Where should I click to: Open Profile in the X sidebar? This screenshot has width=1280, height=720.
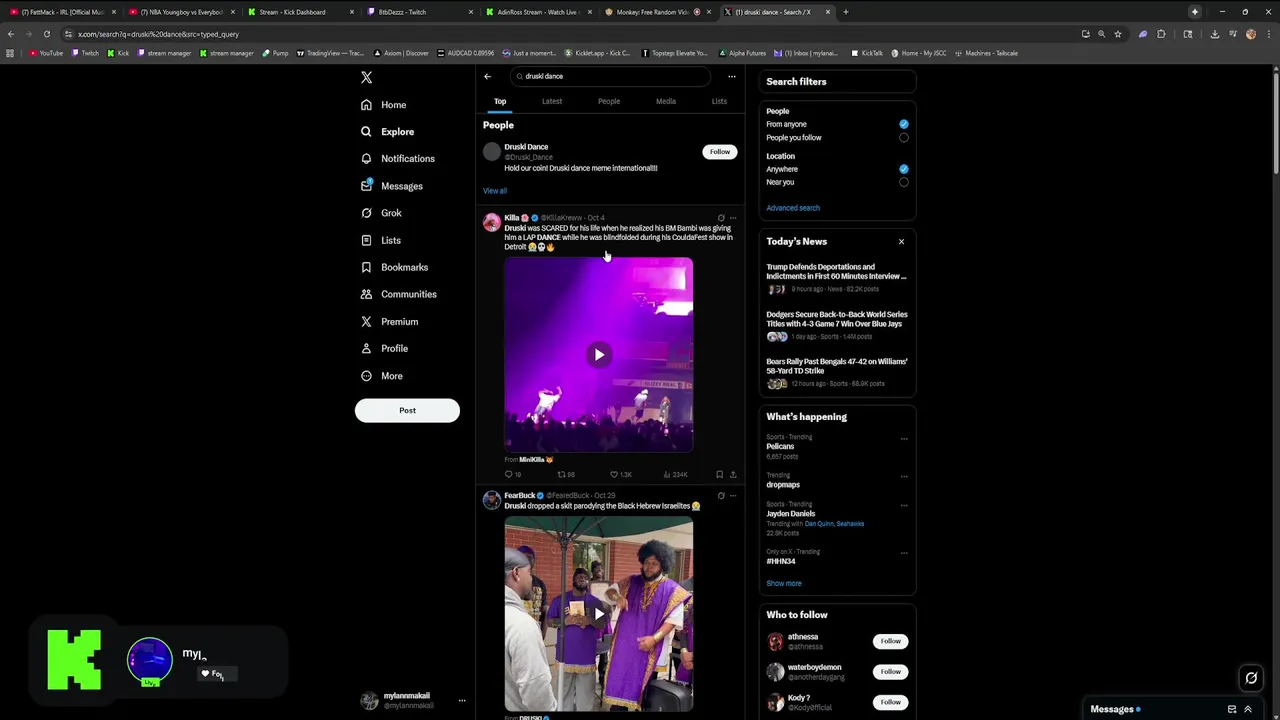click(385, 349)
